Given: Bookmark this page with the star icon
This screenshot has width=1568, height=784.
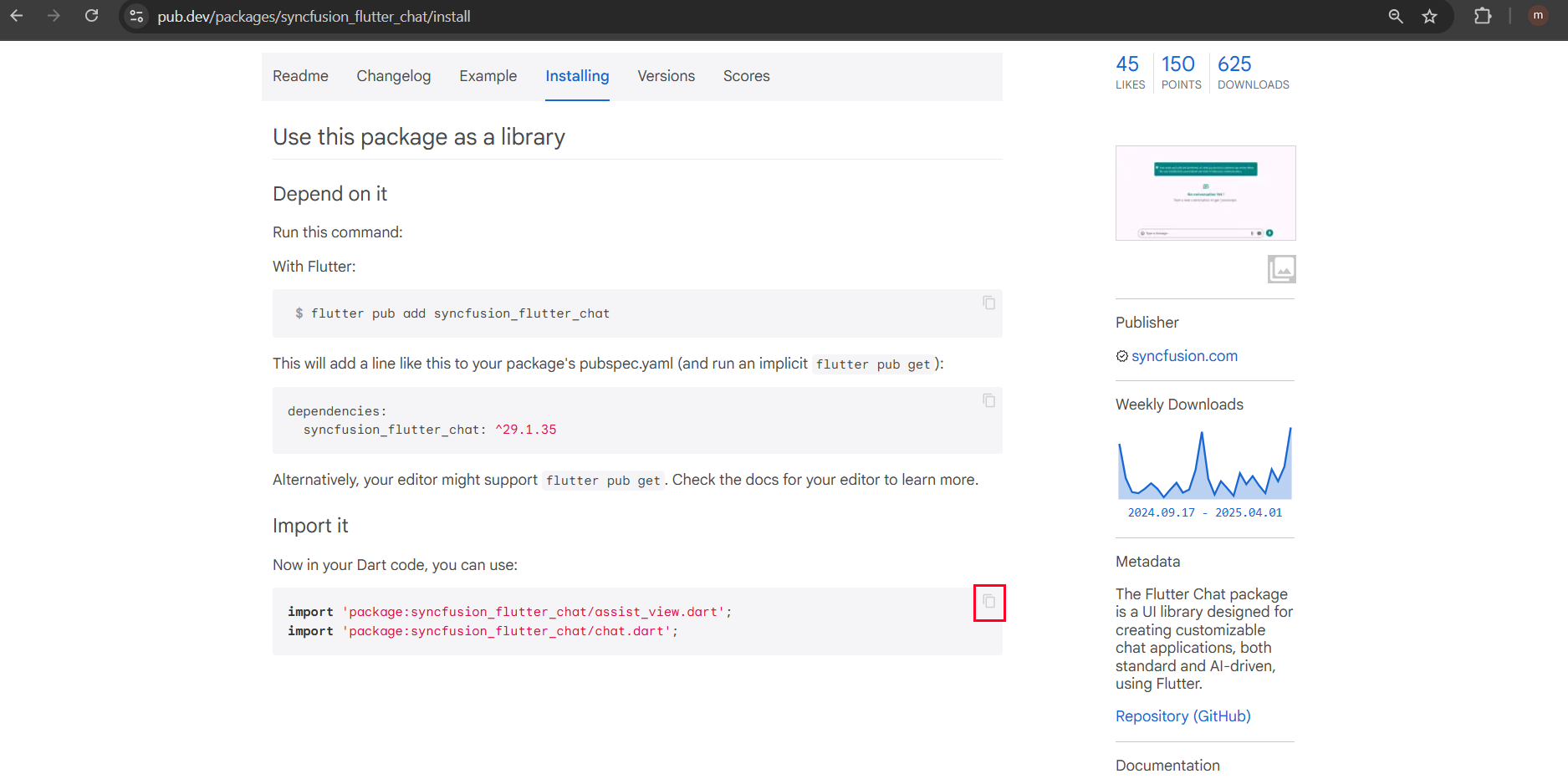Looking at the screenshot, I should [x=1430, y=16].
